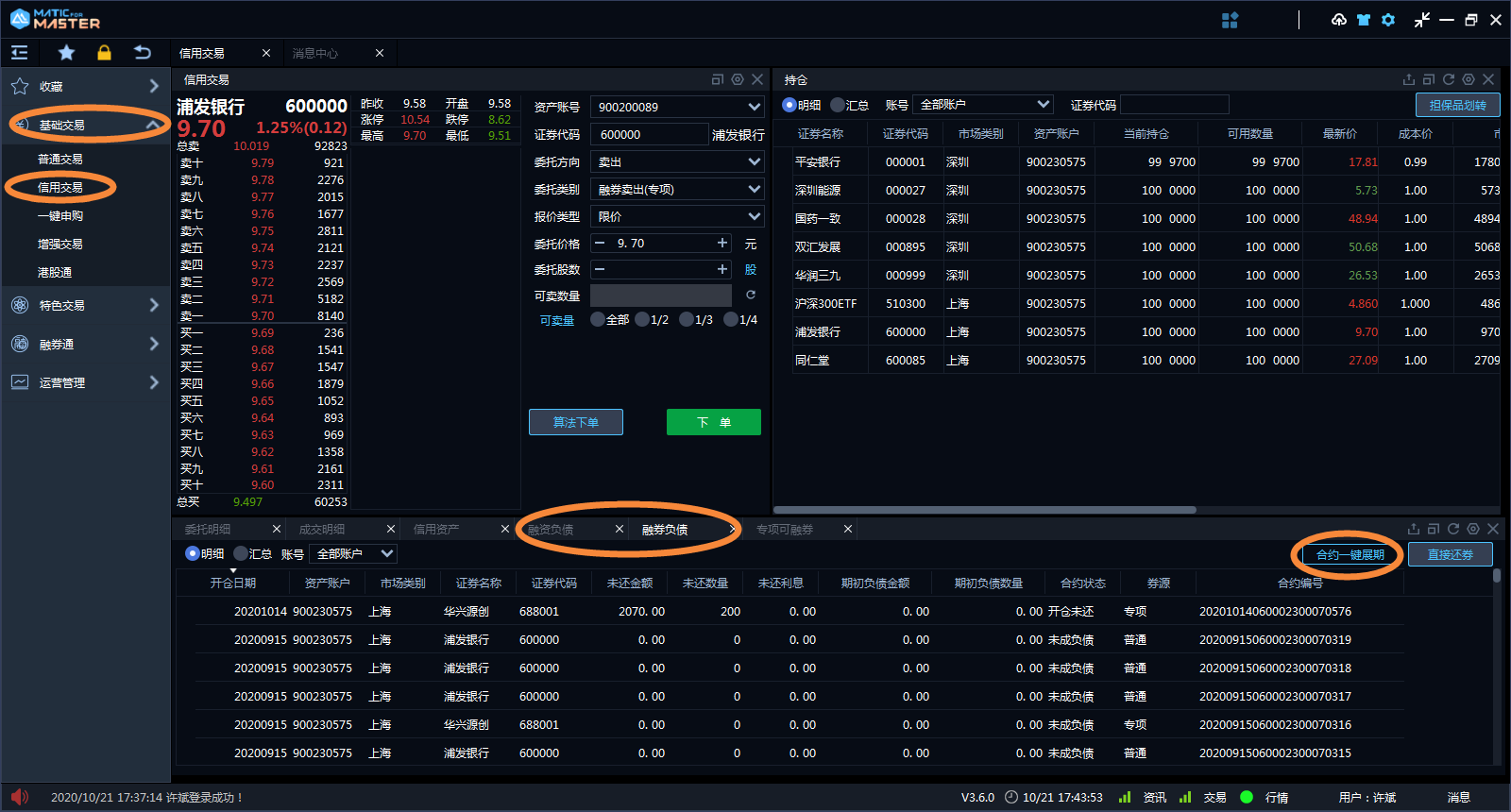This screenshot has width=1511, height=812.
Task: Open the 委托方向 dropdown
Action: pos(676,162)
